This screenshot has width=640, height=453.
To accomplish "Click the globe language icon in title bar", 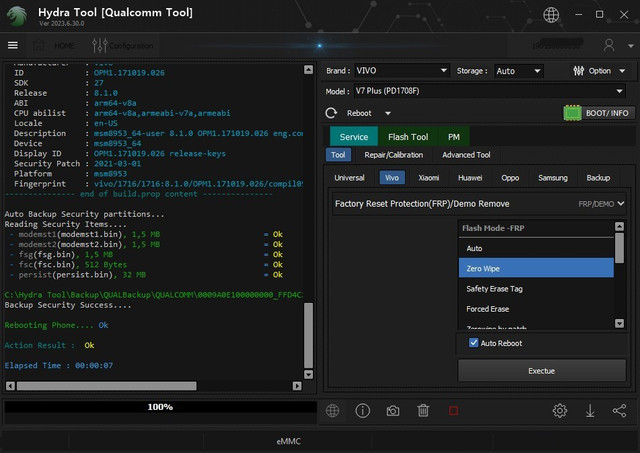I will 551,15.
